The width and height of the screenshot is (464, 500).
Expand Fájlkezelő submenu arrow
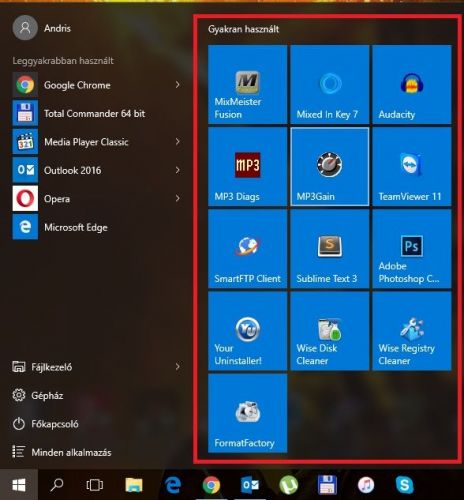tap(178, 367)
